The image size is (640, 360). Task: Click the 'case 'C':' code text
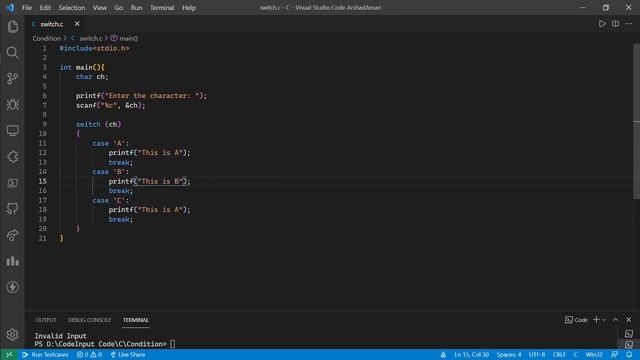(110, 200)
